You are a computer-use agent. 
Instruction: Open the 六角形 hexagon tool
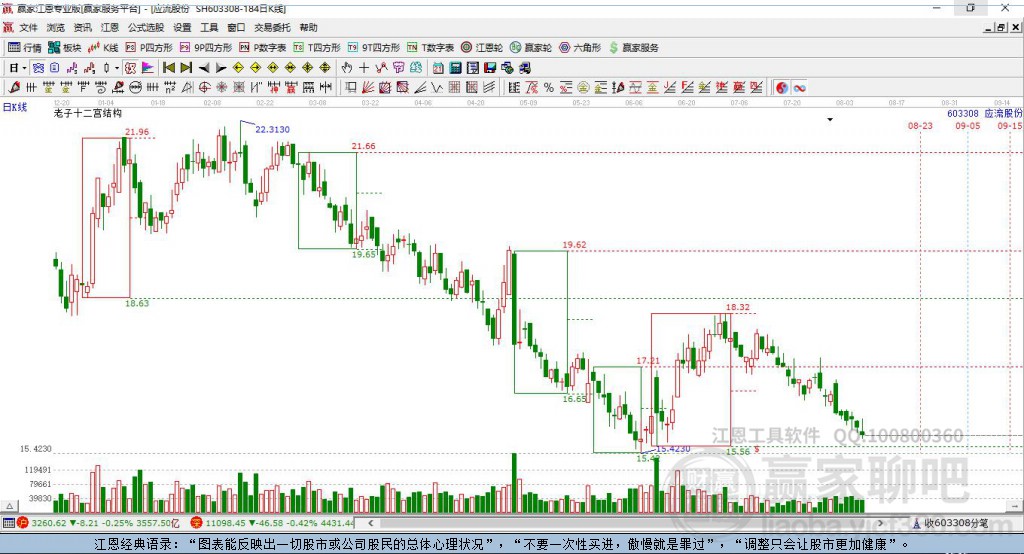click(x=580, y=48)
